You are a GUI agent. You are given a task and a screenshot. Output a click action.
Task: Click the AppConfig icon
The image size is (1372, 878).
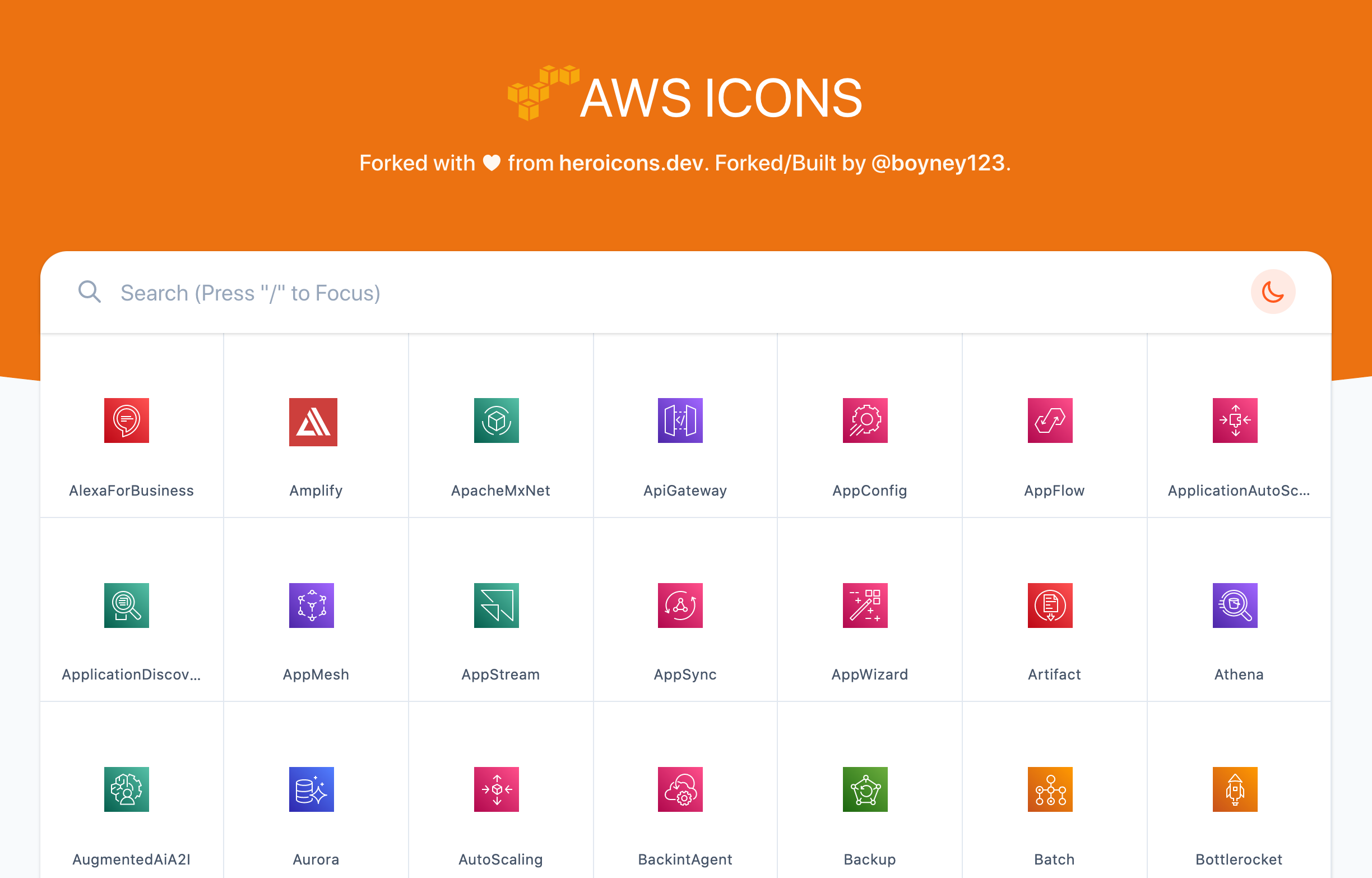tap(865, 421)
